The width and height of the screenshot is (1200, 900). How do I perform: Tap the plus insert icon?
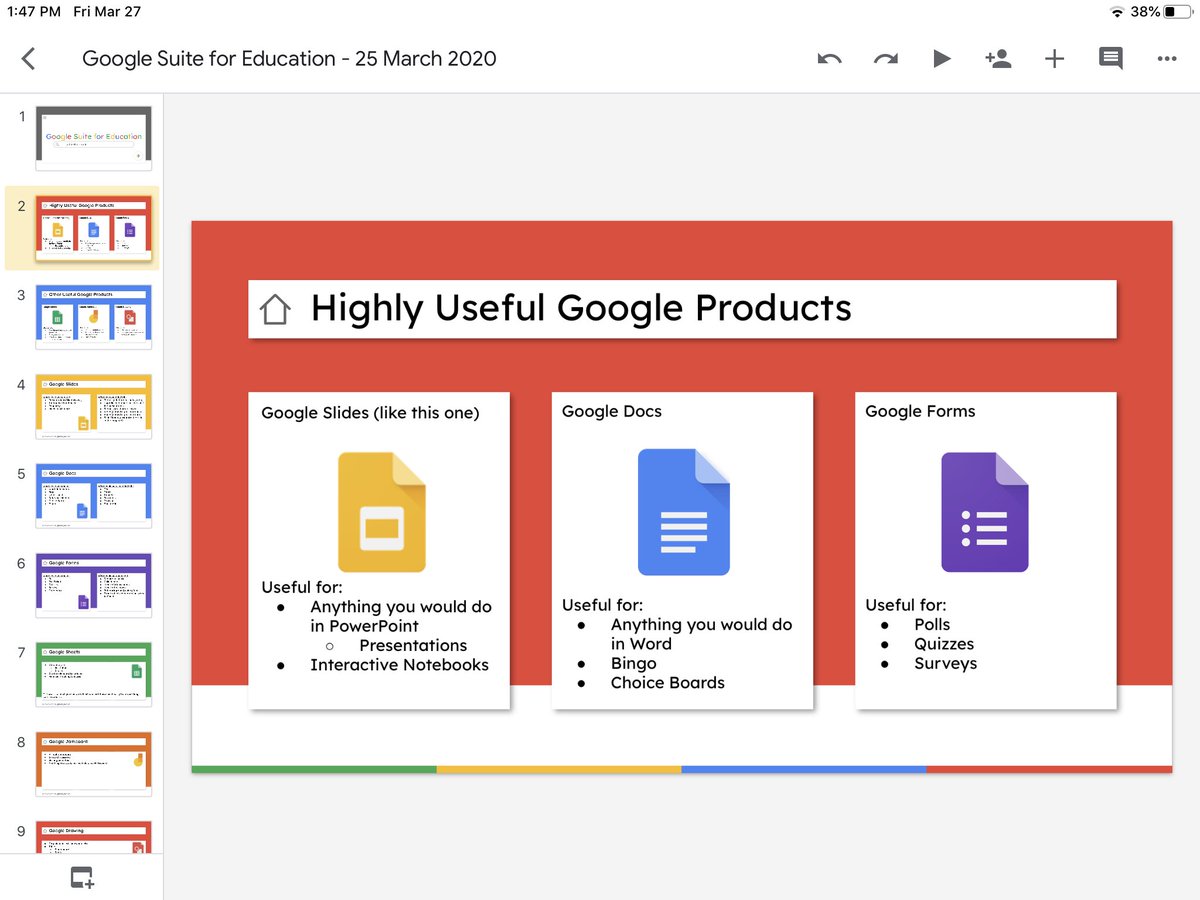coord(1054,59)
